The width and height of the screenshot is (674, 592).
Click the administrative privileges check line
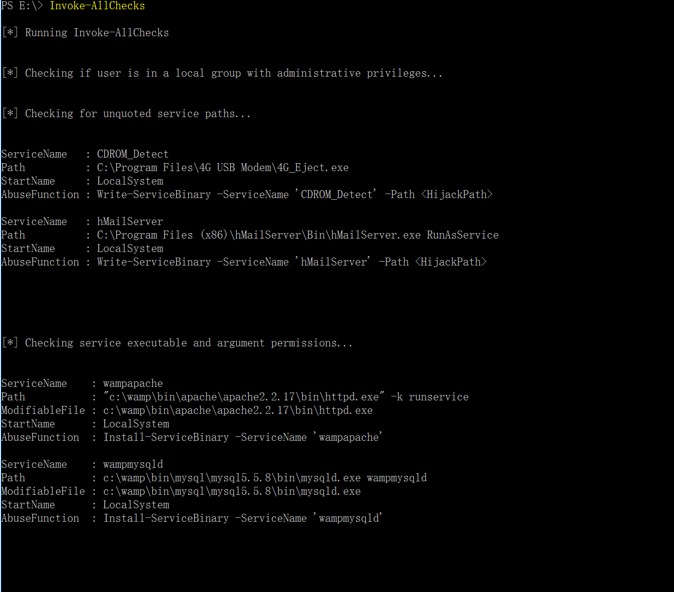[x=222, y=73]
